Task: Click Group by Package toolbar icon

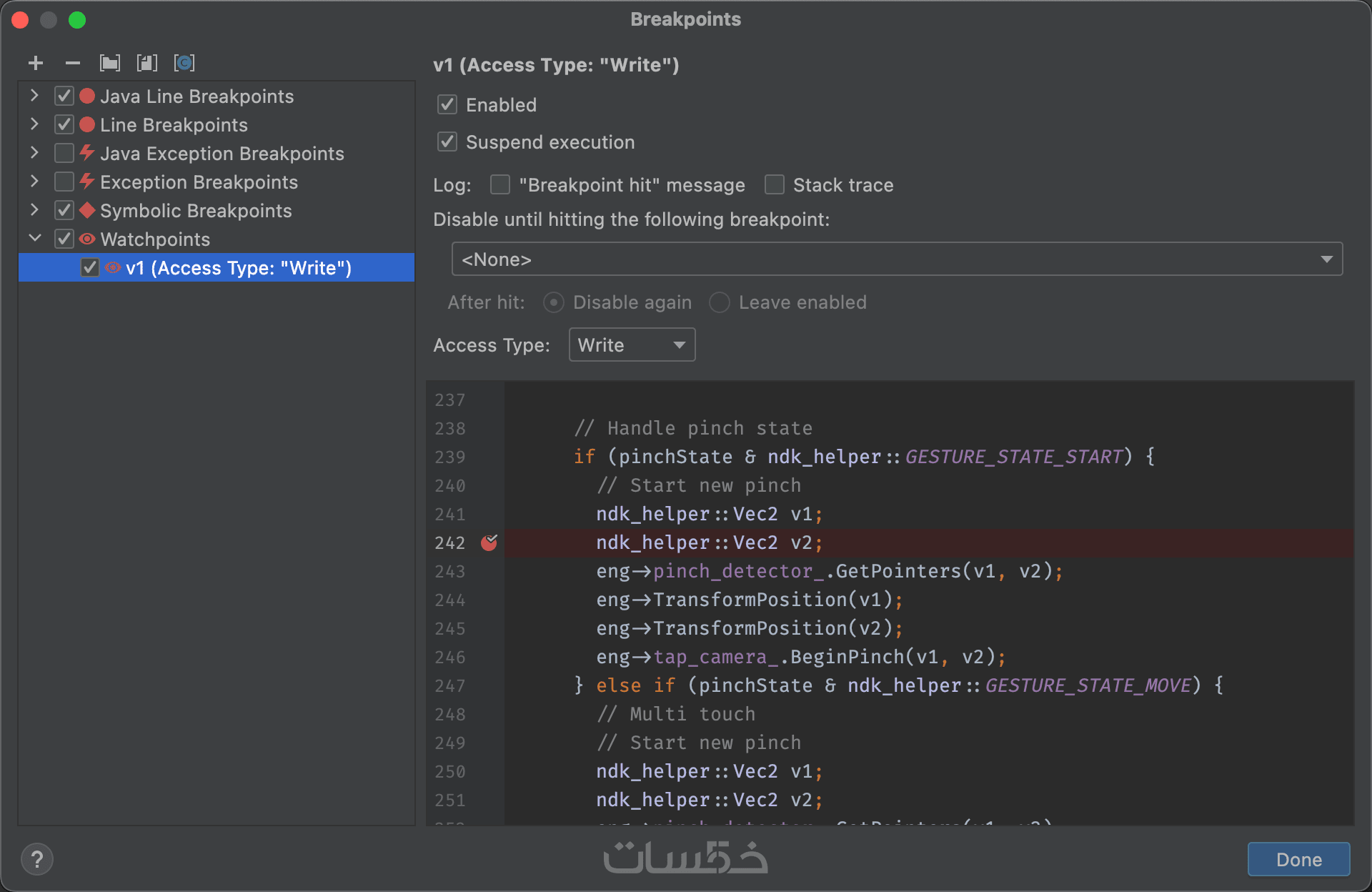Action: [110, 64]
